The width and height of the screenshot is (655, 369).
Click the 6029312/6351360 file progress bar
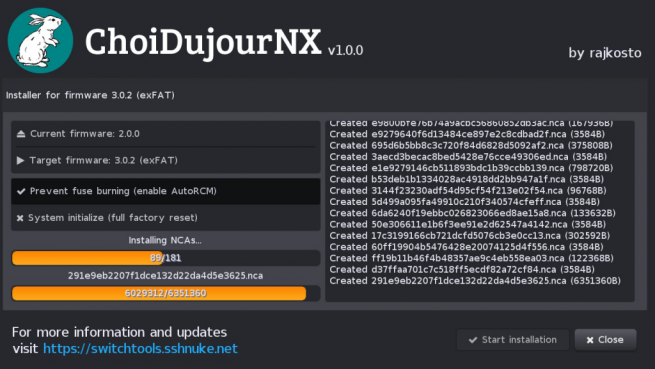(165, 293)
